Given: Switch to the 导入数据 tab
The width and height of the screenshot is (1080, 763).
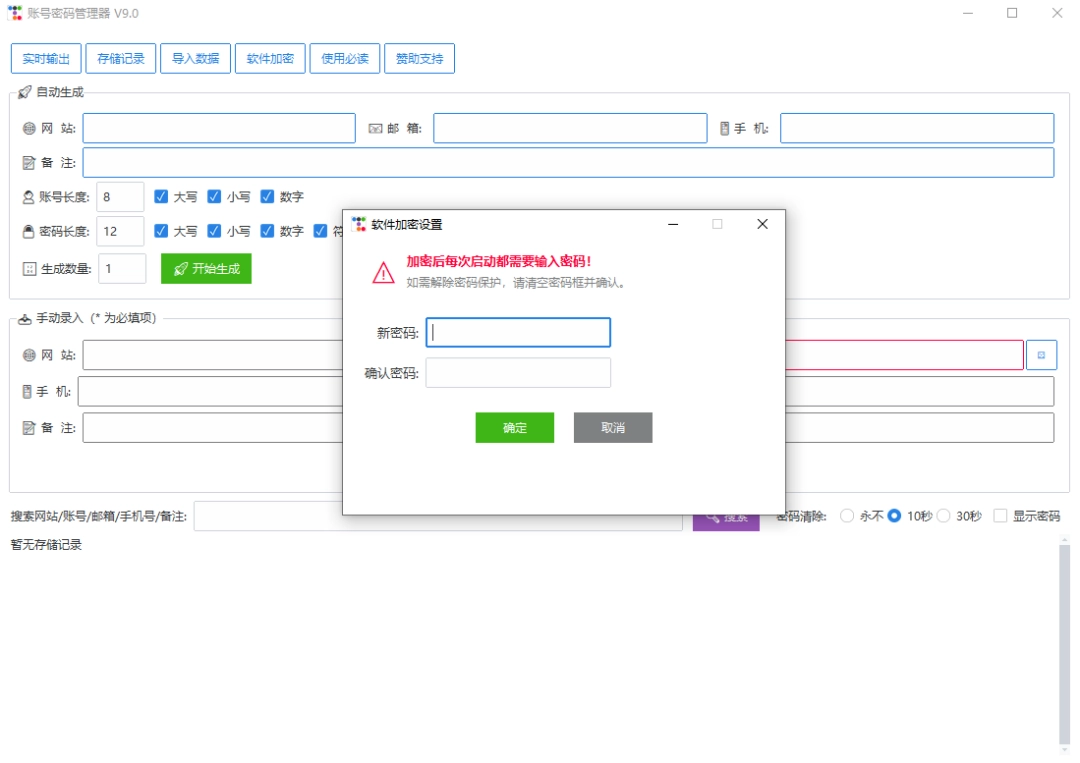Looking at the screenshot, I should point(196,59).
